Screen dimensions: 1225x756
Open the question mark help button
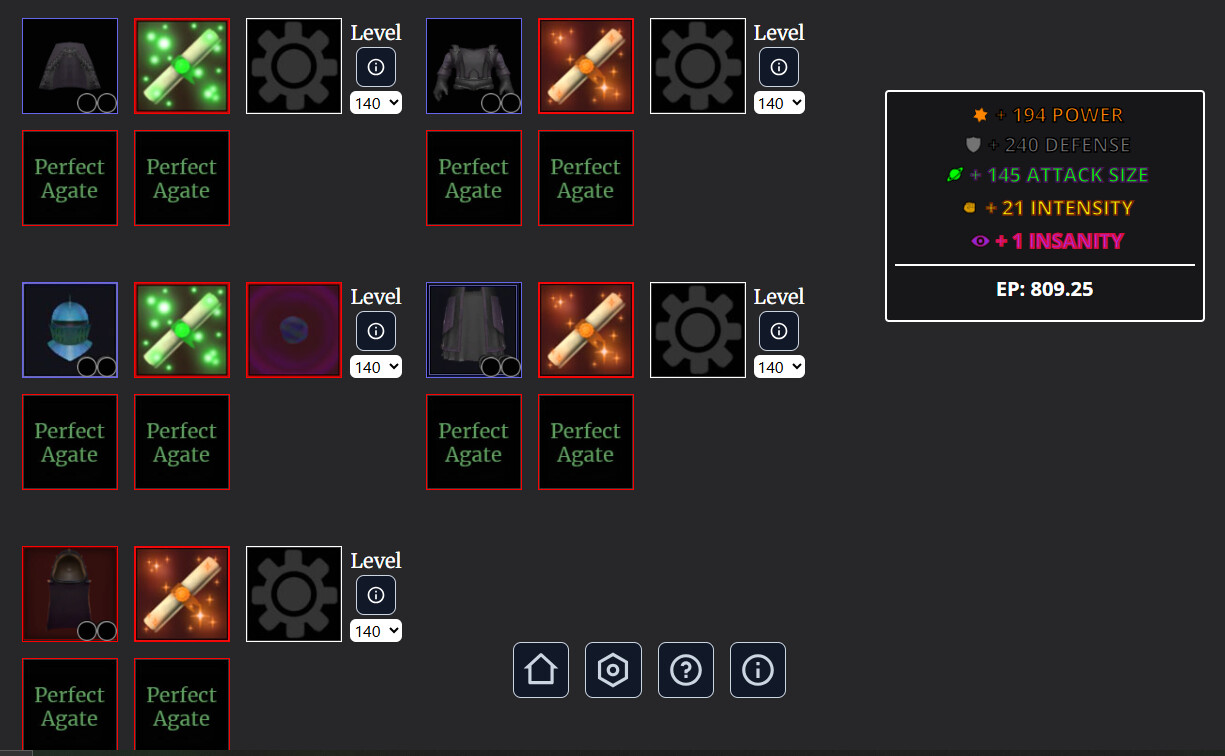686,670
